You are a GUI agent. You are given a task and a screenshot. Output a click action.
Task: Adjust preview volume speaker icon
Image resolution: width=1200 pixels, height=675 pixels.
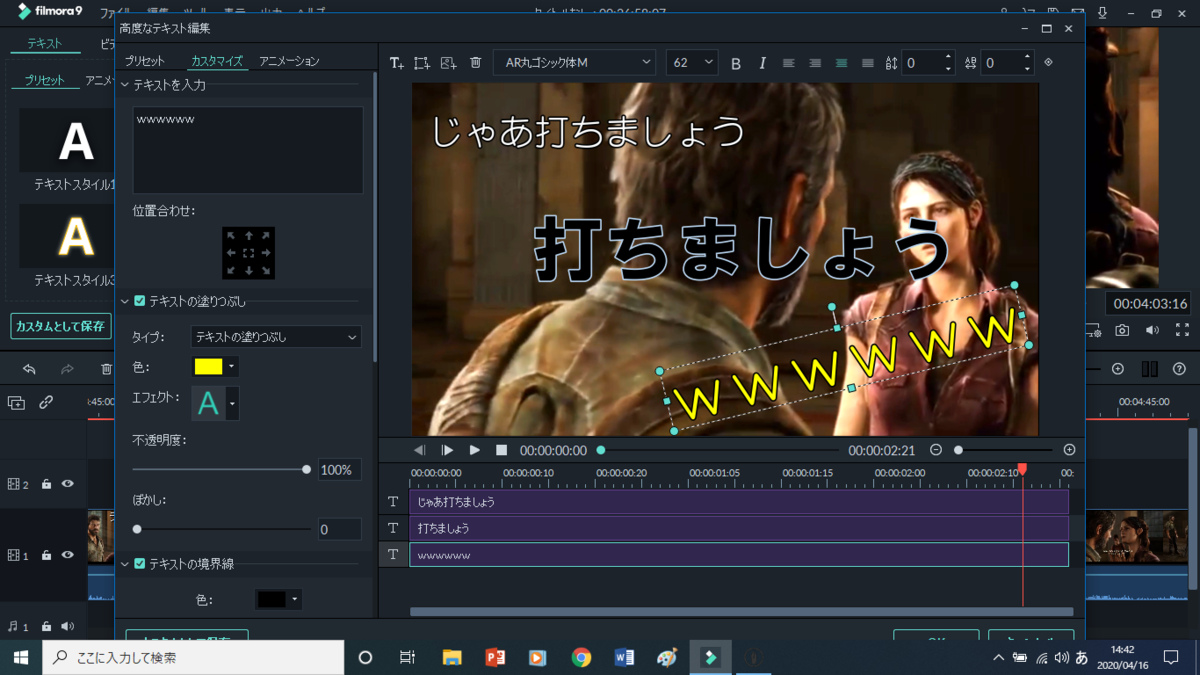1152,330
